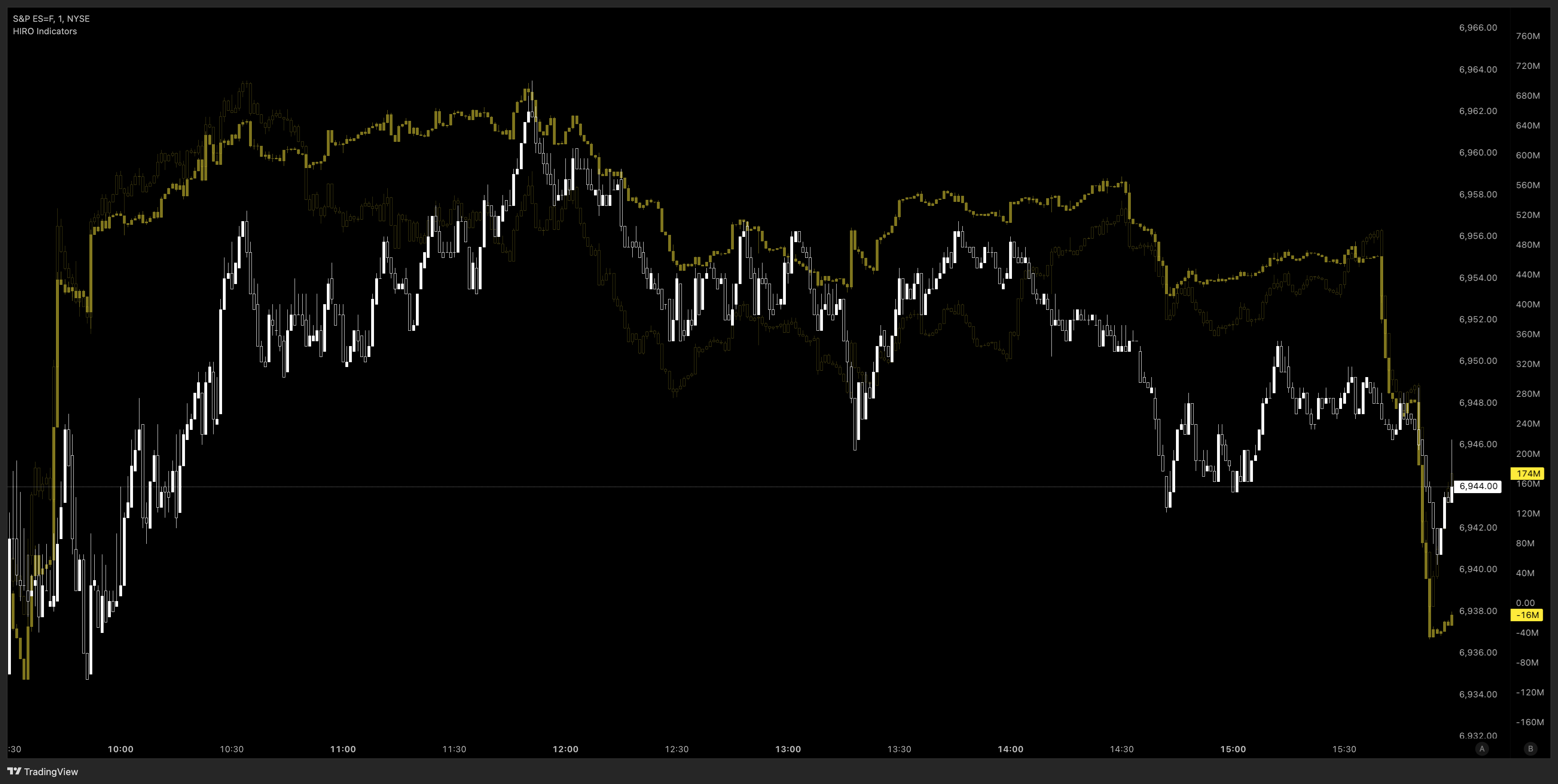Click the 12:00 time axis label
Screen dimensions: 1558x784
(x=565, y=749)
